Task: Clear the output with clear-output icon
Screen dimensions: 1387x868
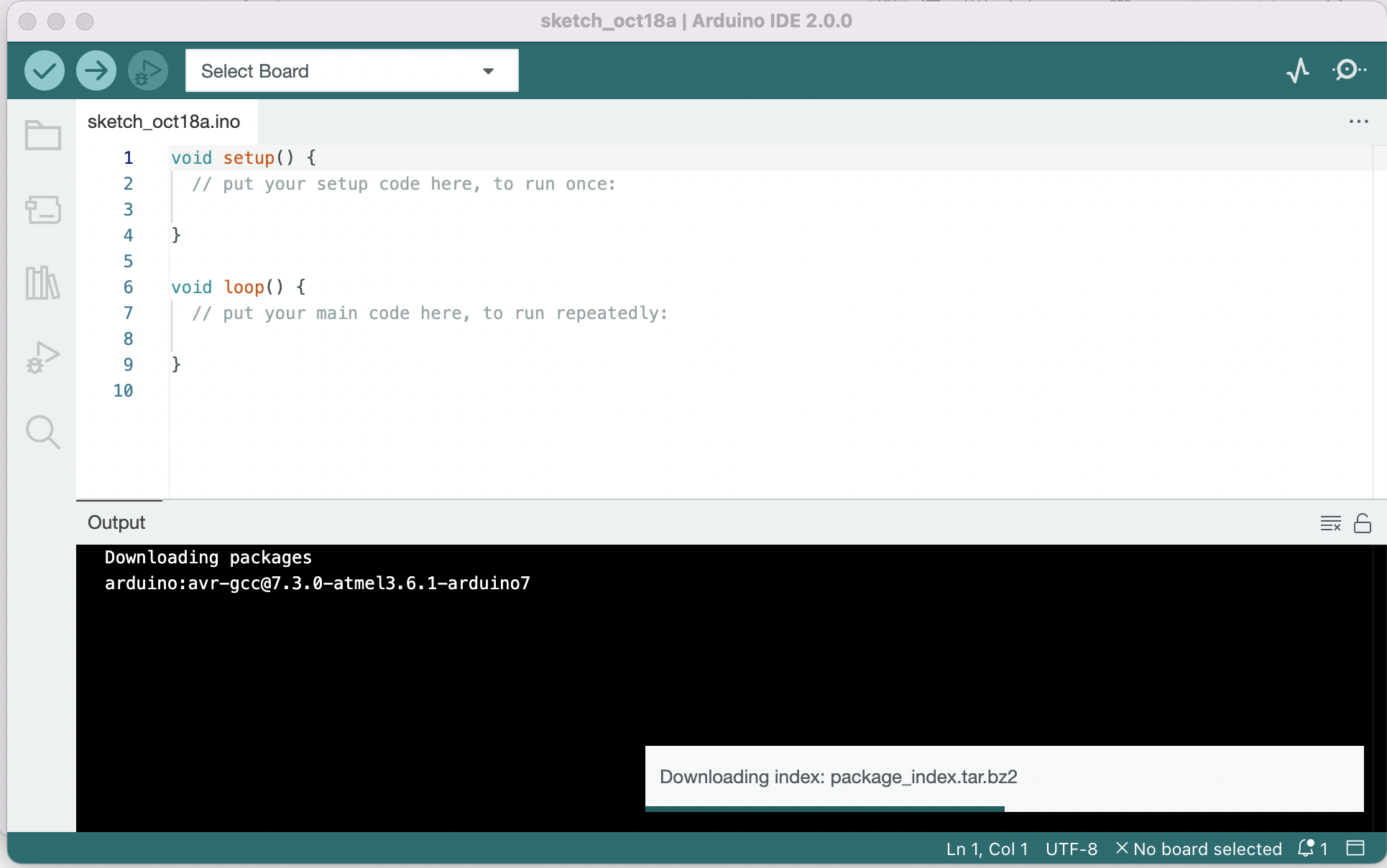Action: 1331,523
